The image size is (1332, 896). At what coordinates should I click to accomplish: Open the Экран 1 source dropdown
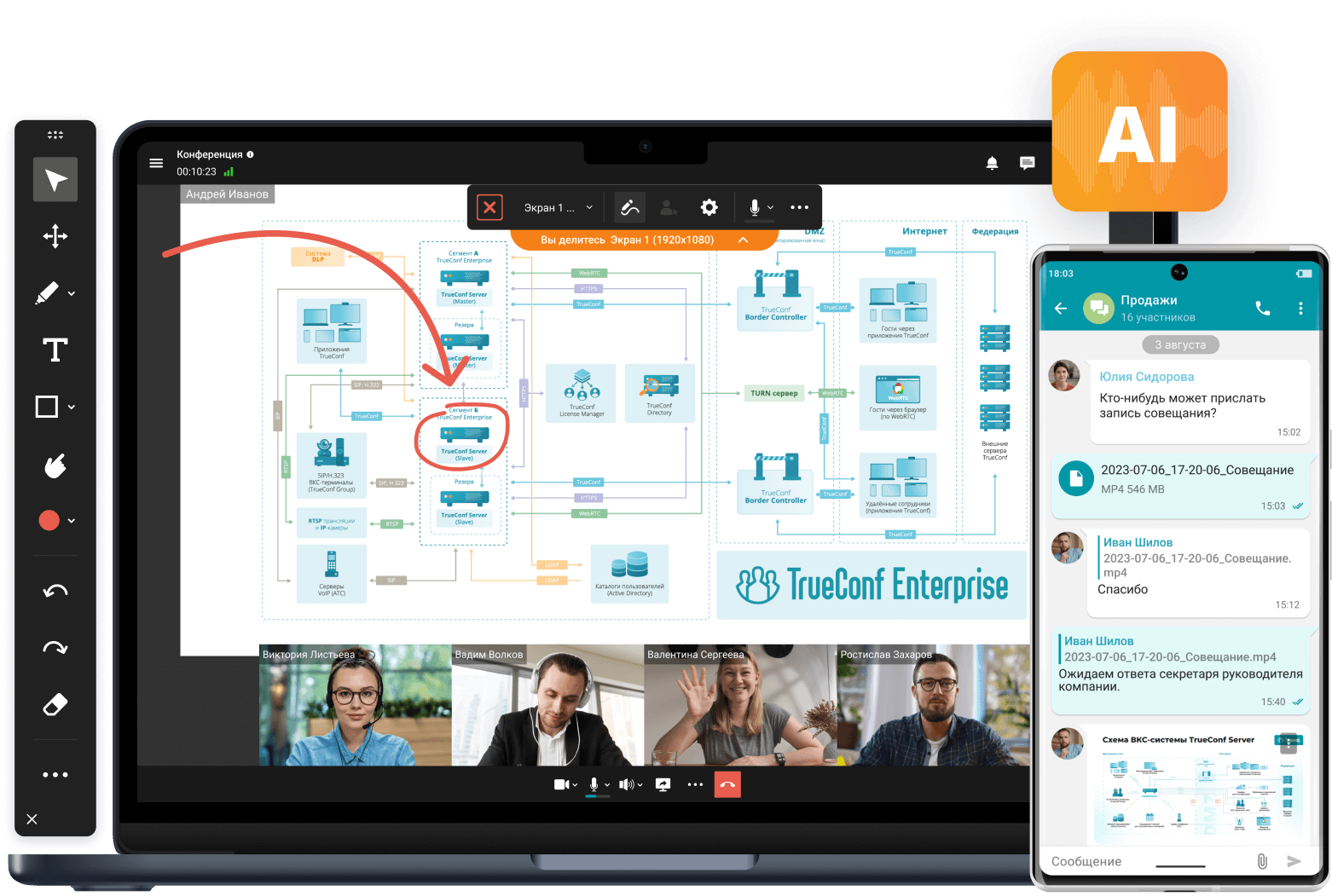(558, 207)
